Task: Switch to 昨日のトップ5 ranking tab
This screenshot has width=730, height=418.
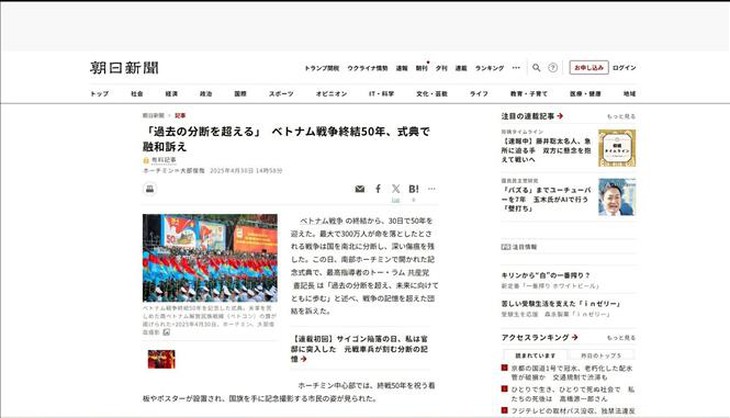Action: point(601,355)
